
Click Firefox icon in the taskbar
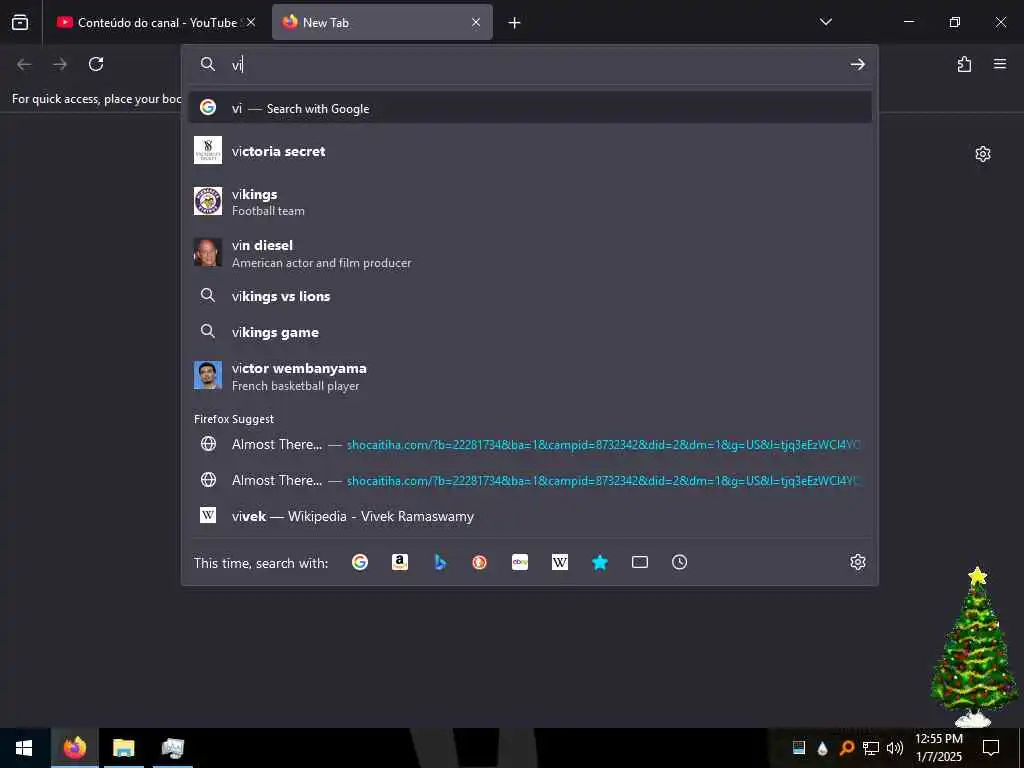click(x=75, y=748)
